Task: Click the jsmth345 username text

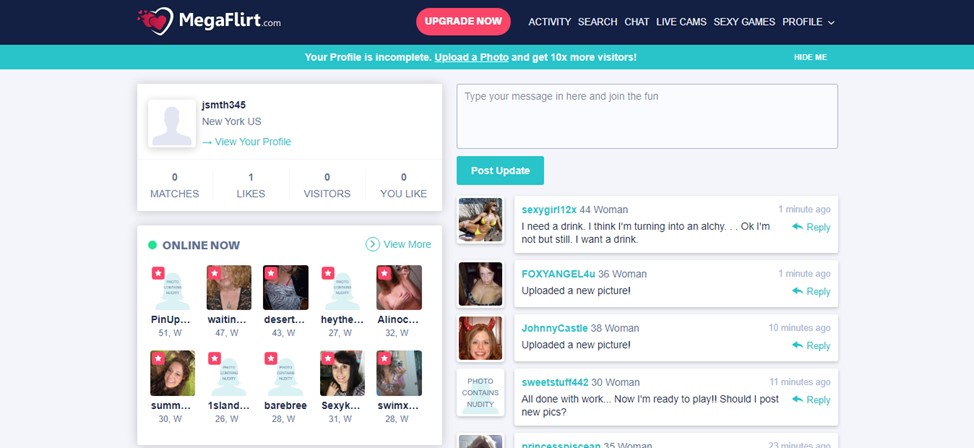Action: pos(224,105)
